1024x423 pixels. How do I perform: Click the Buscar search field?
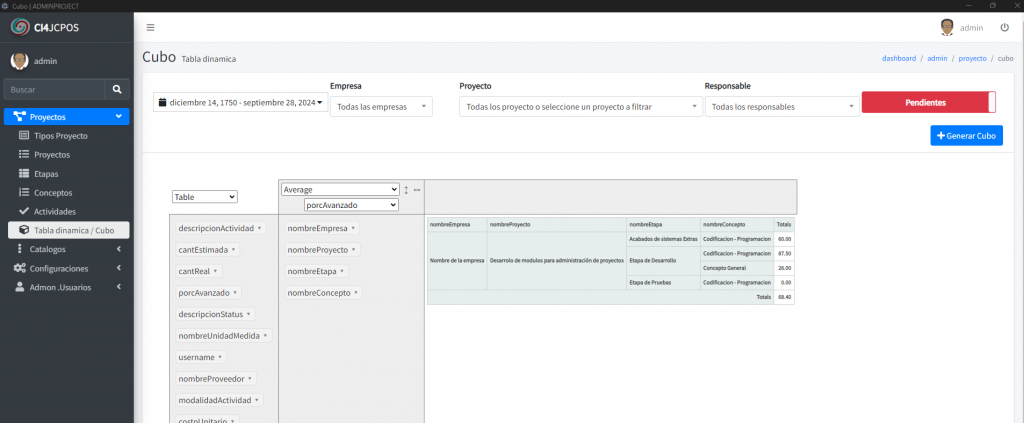54,89
